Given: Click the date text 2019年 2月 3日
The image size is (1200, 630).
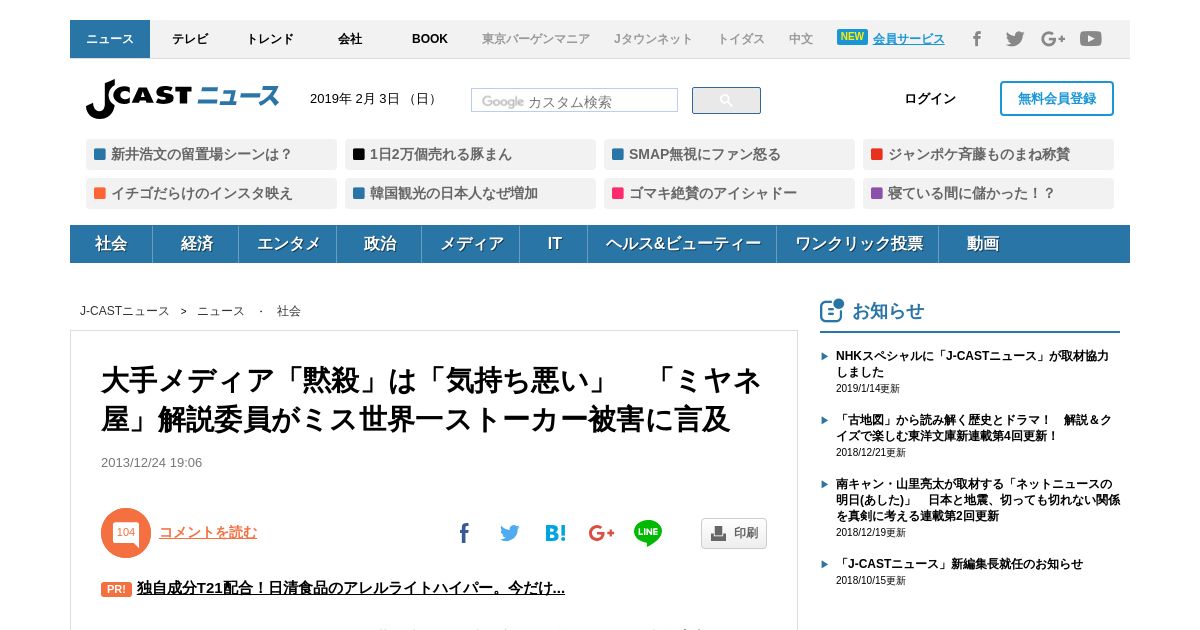Looking at the screenshot, I should coord(355,98).
